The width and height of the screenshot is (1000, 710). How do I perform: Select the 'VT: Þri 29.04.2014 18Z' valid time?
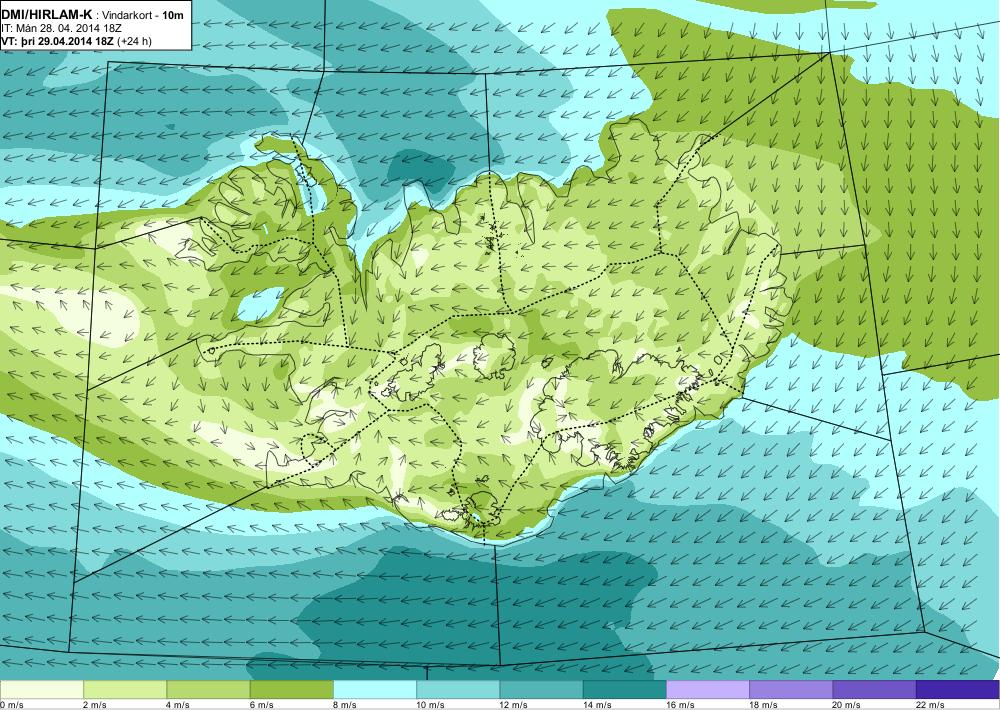[x=58, y=41]
